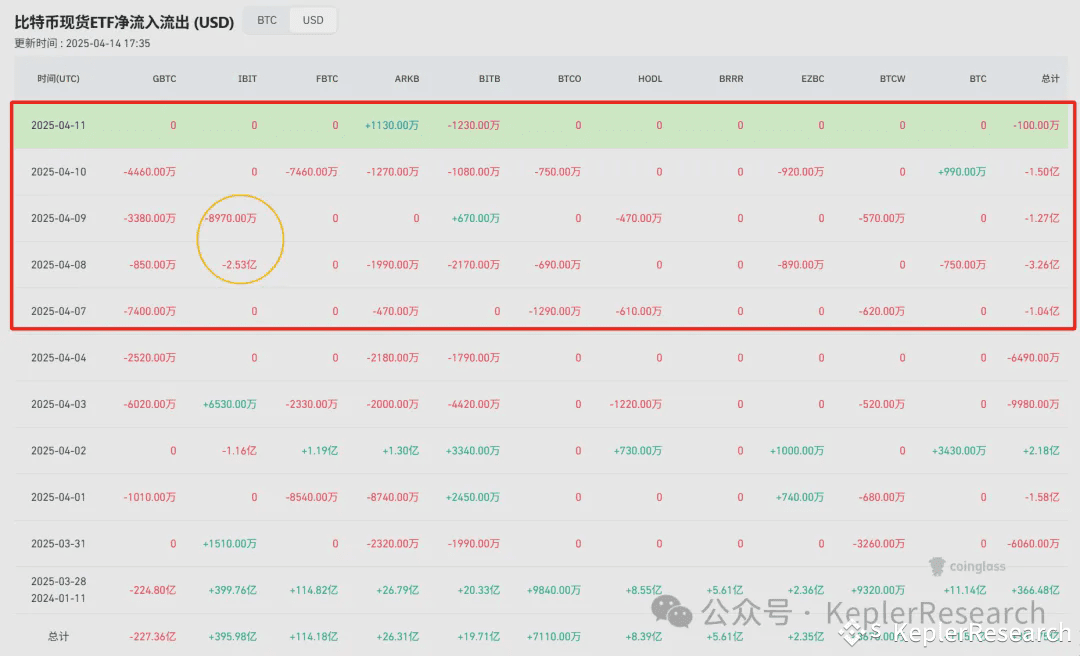Switch the flow unit to BTC
The height and width of the screenshot is (656, 1080).
[x=267, y=21]
